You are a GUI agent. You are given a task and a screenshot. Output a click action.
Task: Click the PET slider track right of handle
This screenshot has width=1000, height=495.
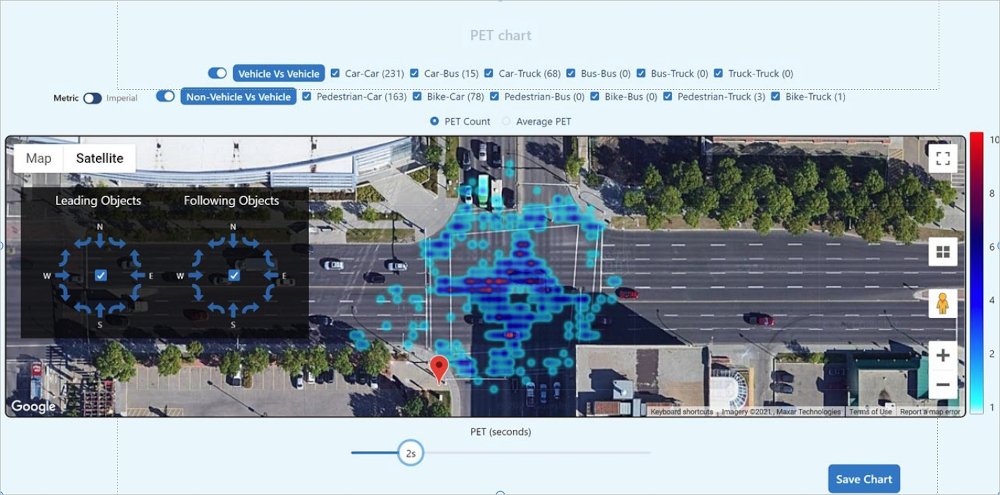[x=537, y=453]
